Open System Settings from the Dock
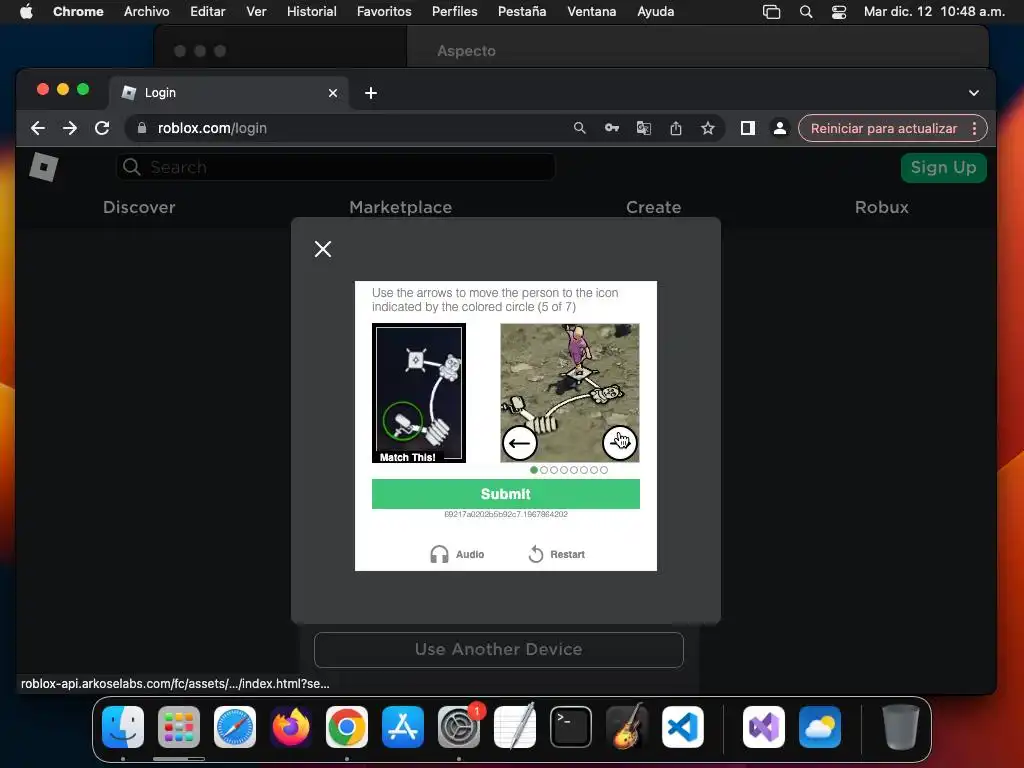The width and height of the screenshot is (1024, 768). point(459,727)
